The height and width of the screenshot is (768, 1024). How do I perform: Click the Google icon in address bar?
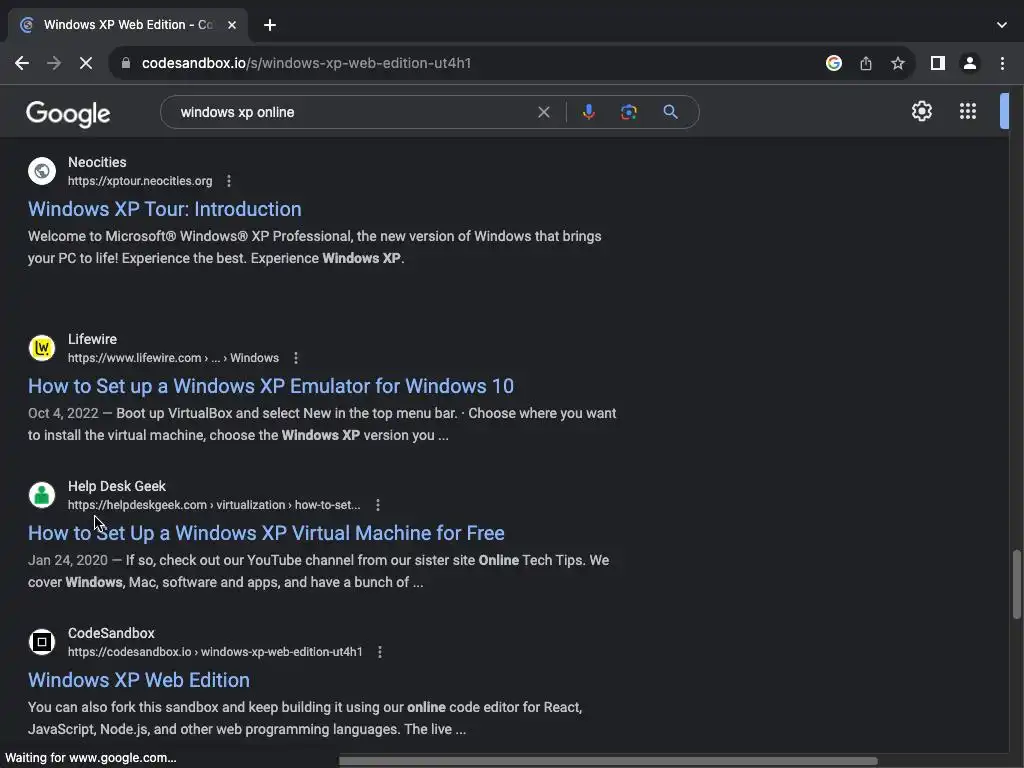pos(833,63)
